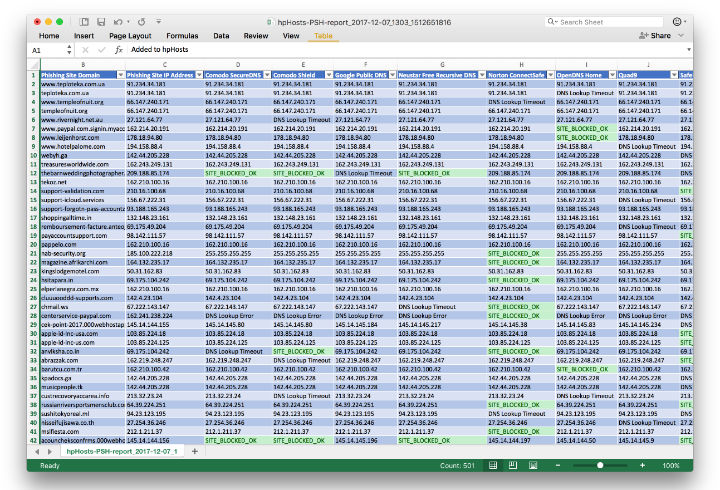
Task: Open the OpenDNS Home filter dropdown
Action: 612,75
